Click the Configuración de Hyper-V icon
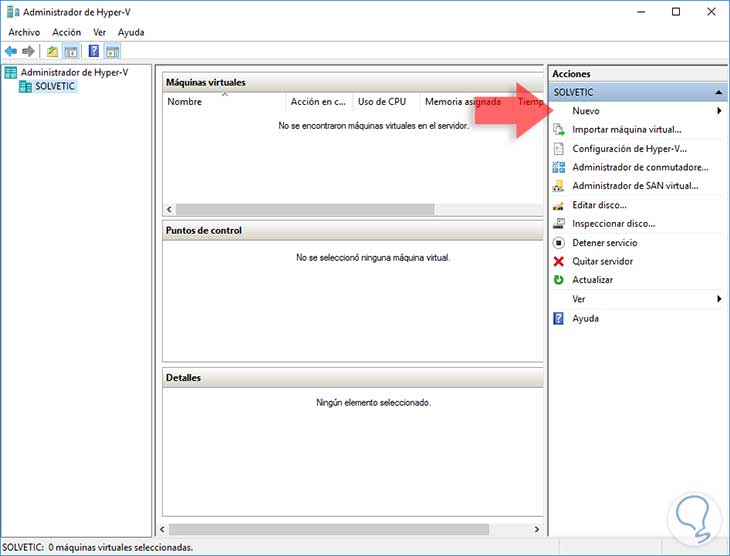730x556 pixels. click(559, 149)
